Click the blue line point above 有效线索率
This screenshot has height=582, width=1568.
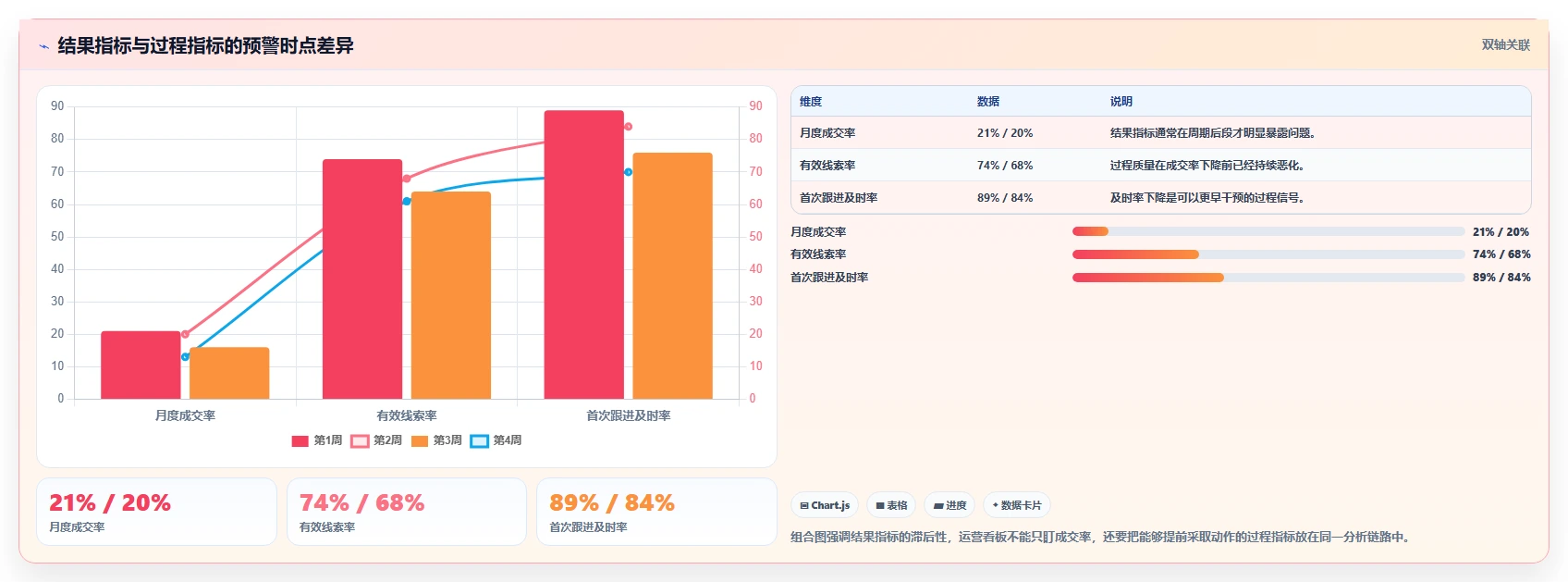pyautogui.click(x=407, y=201)
